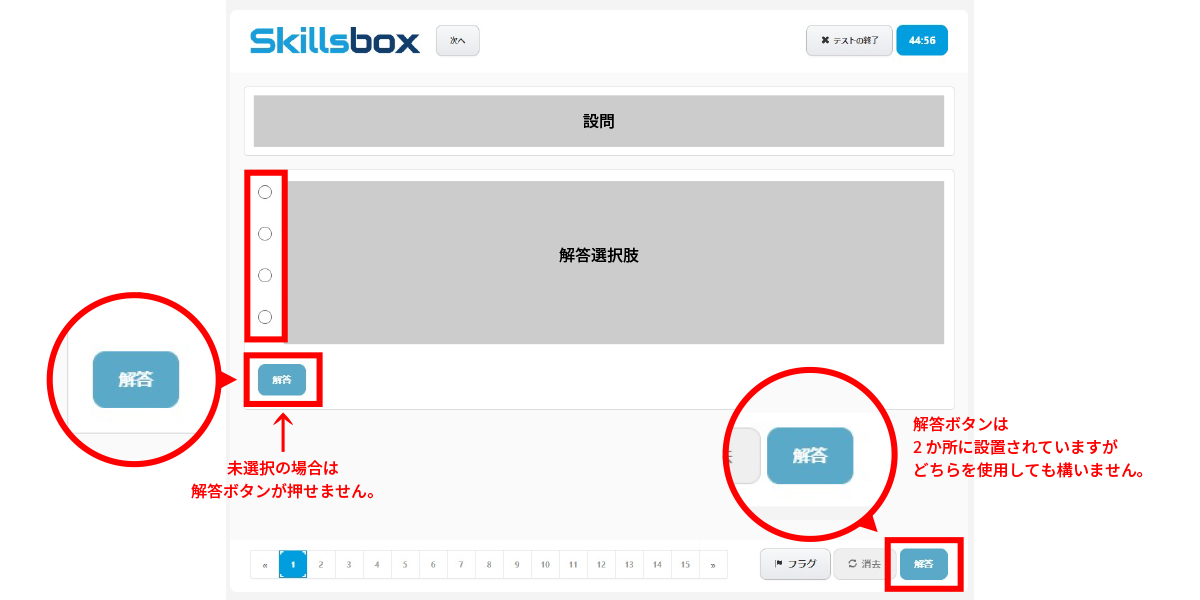This screenshot has width=1200, height=600.
Task: Select the third answer radio button
Action: 265,275
